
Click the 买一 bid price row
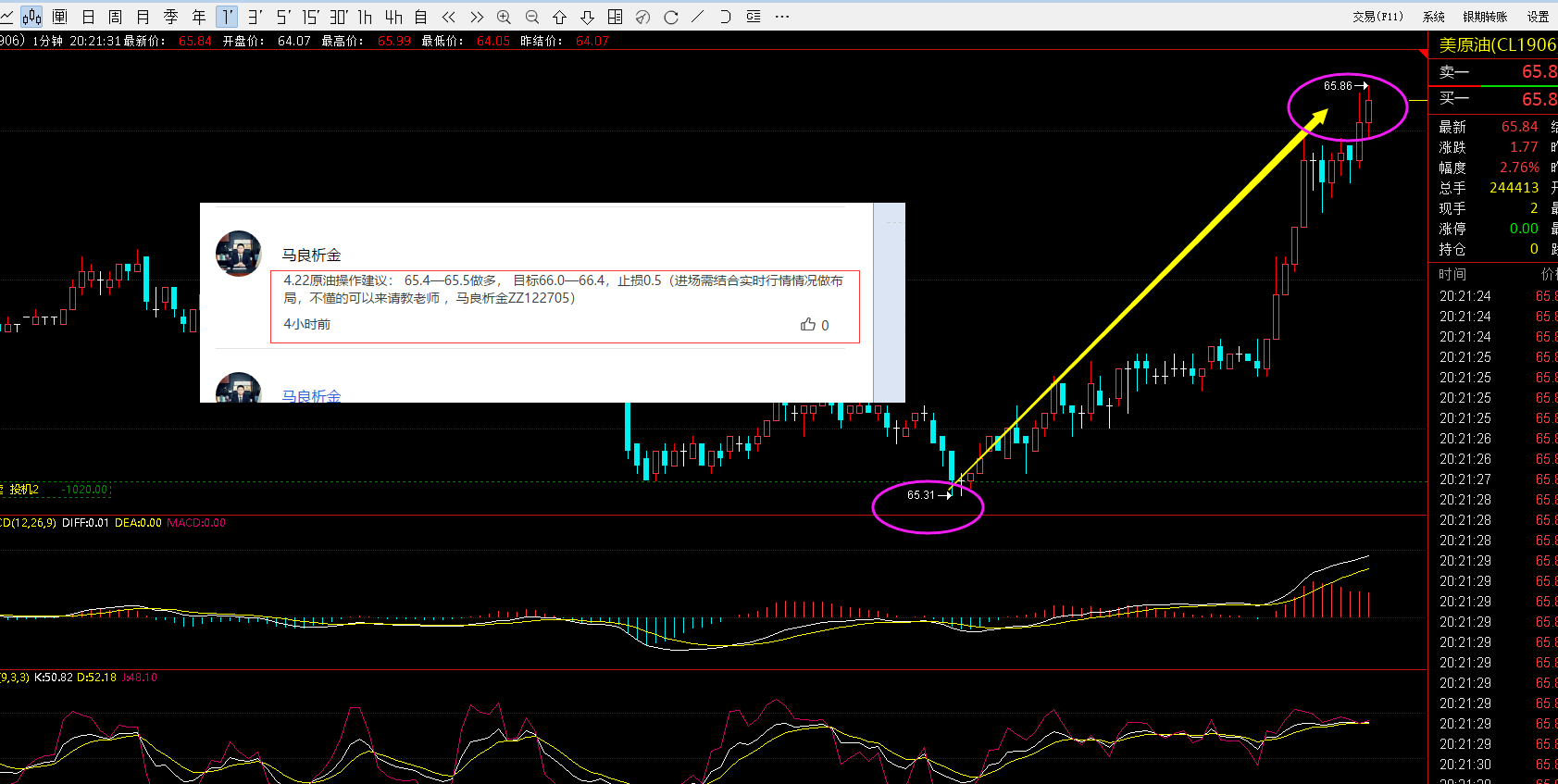1494,98
